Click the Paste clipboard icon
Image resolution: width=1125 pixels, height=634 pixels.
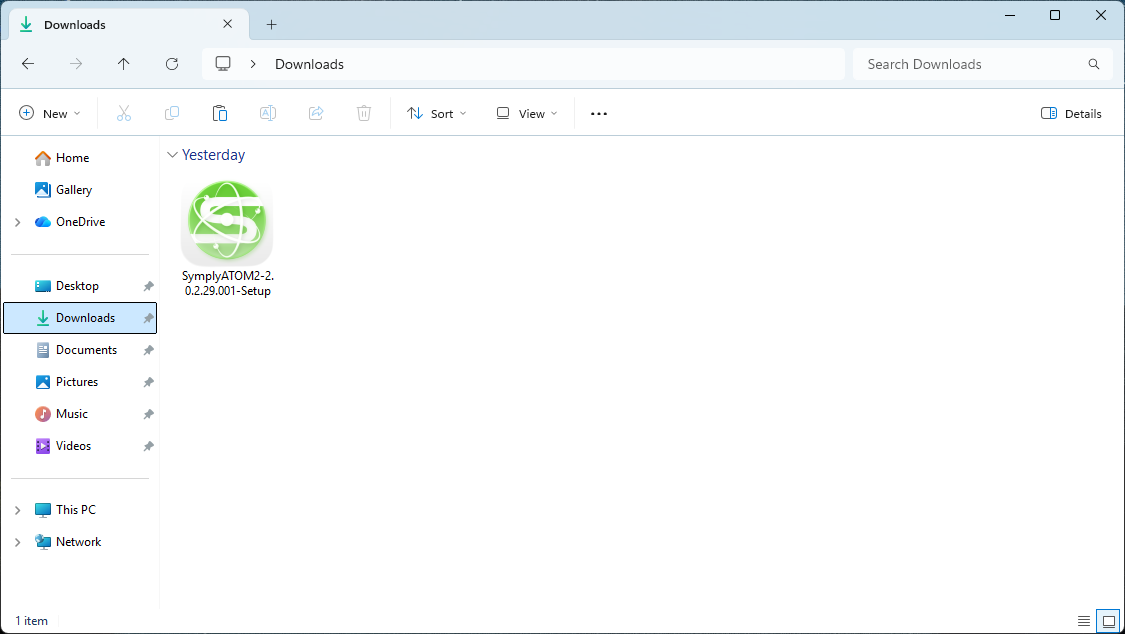(220, 113)
